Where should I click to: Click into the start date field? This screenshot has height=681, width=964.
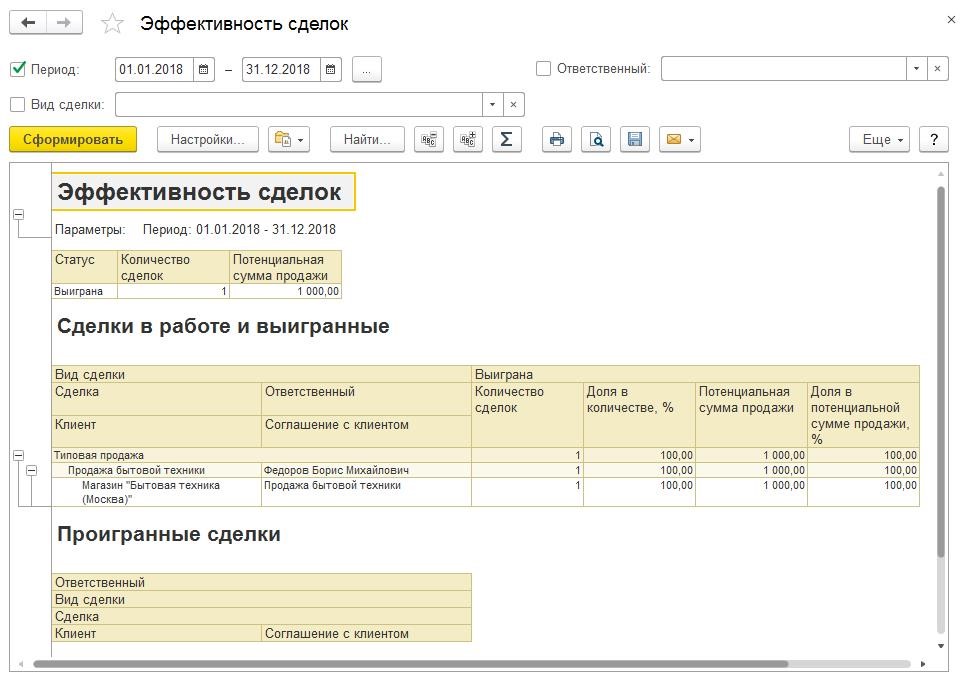point(155,69)
